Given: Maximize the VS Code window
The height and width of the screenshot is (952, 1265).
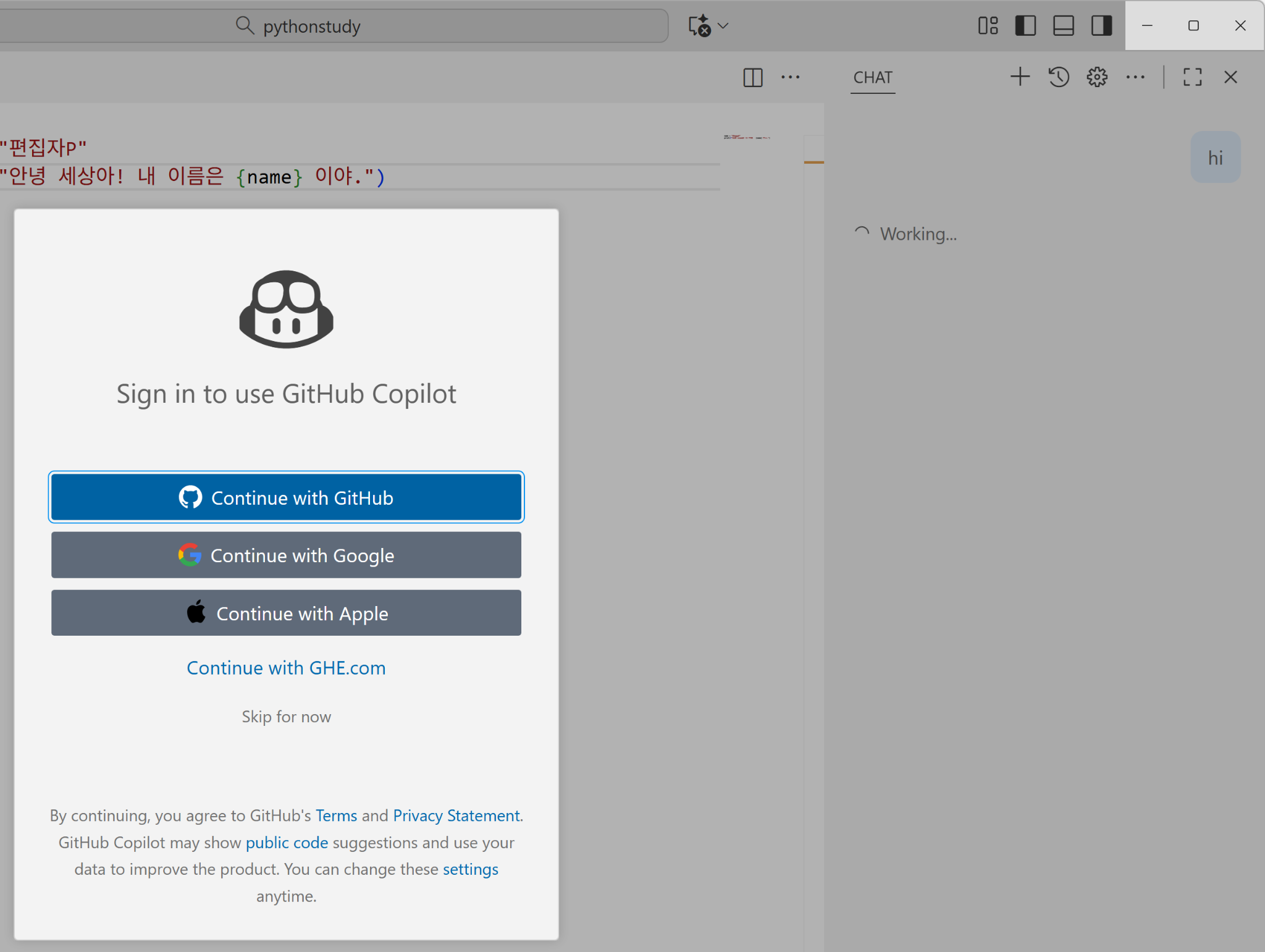Looking at the screenshot, I should tap(1193, 26).
